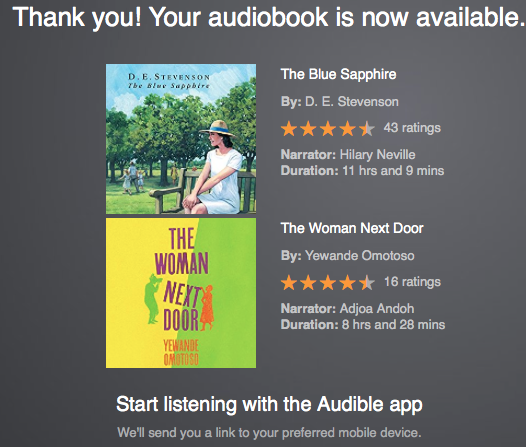526x447 pixels.
Task: Click the Blue Sapphire duration text
Action: pyautogui.click(x=362, y=171)
